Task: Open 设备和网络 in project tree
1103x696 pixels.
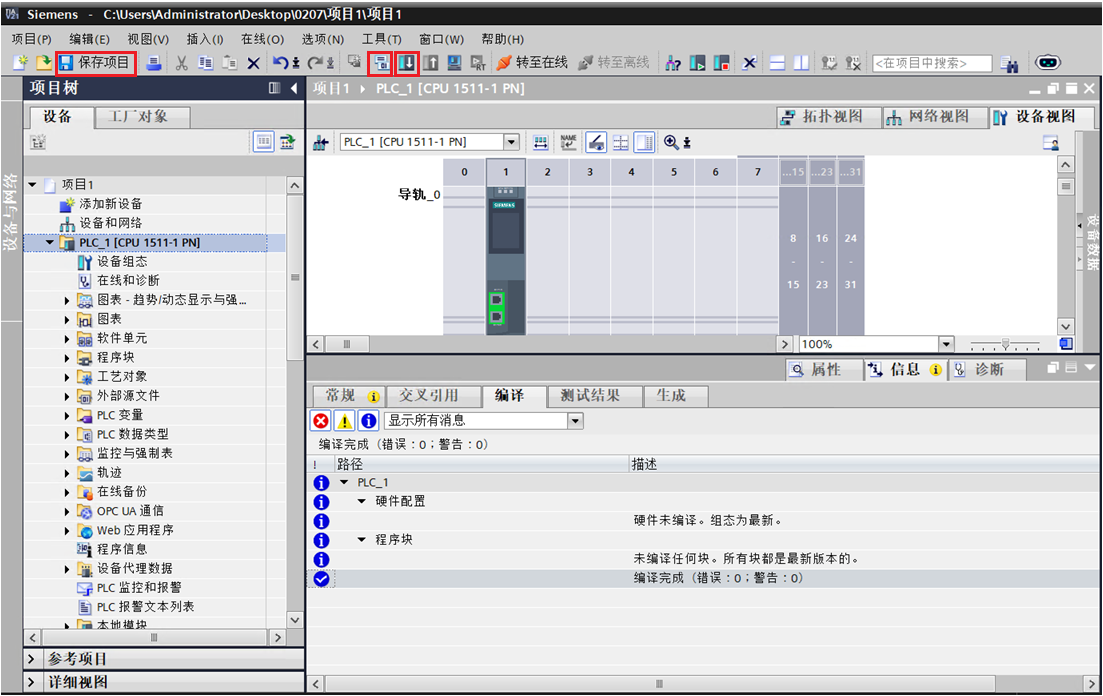Action: 110,223
